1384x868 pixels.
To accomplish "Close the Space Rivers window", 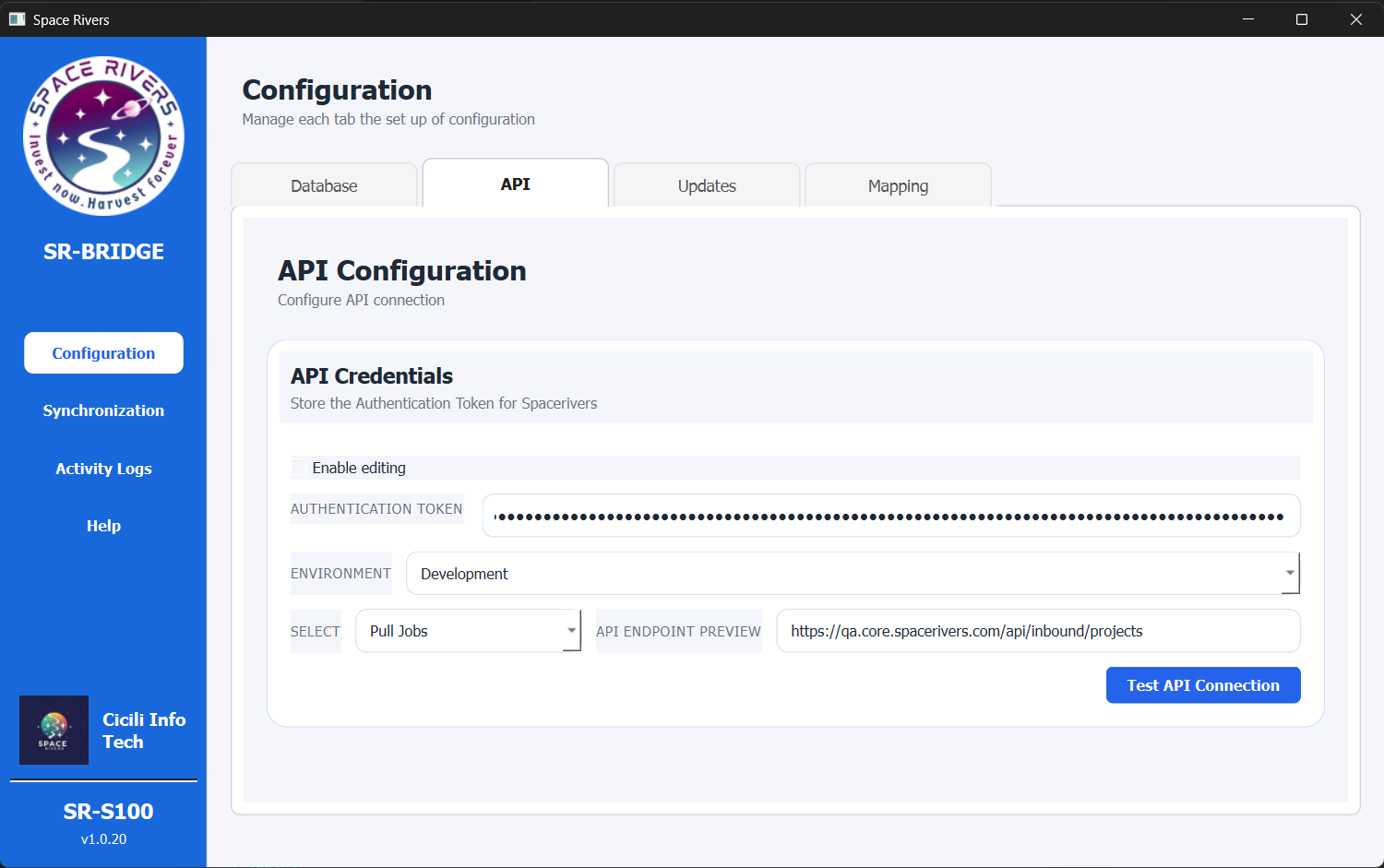I will point(1356,19).
